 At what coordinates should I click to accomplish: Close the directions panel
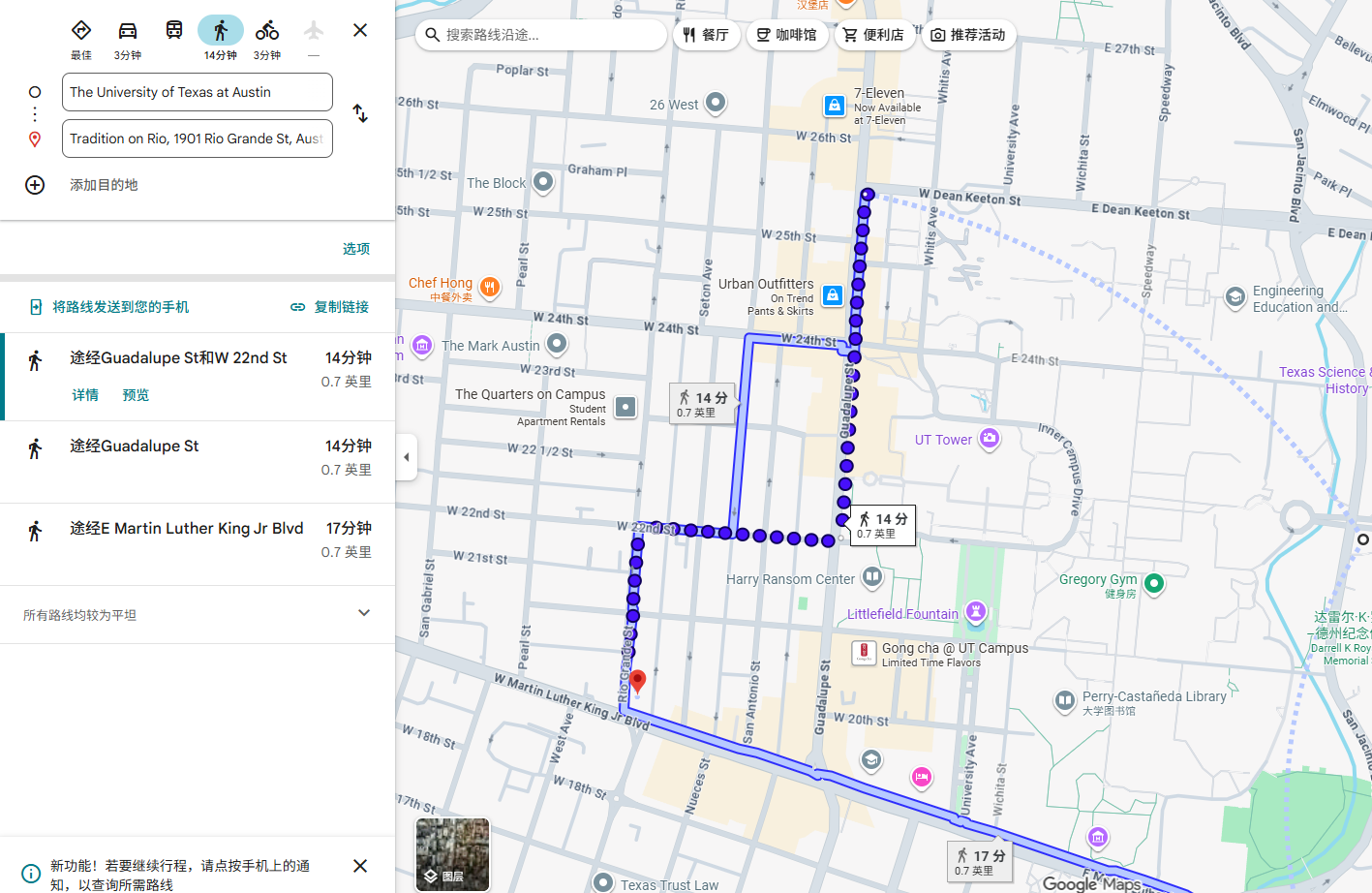pyautogui.click(x=360, y=30)
